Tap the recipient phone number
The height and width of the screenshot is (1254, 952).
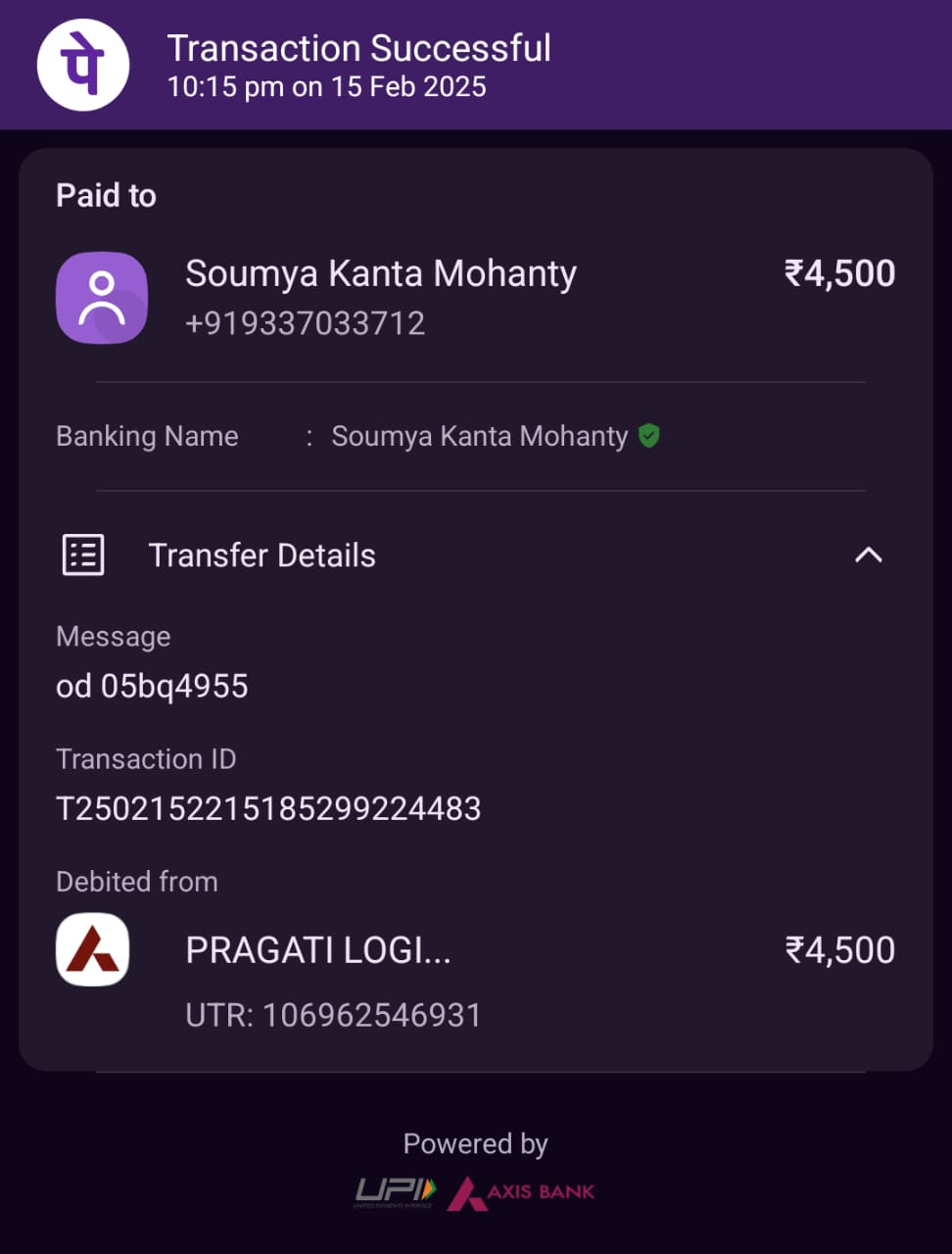coord(305,323)
